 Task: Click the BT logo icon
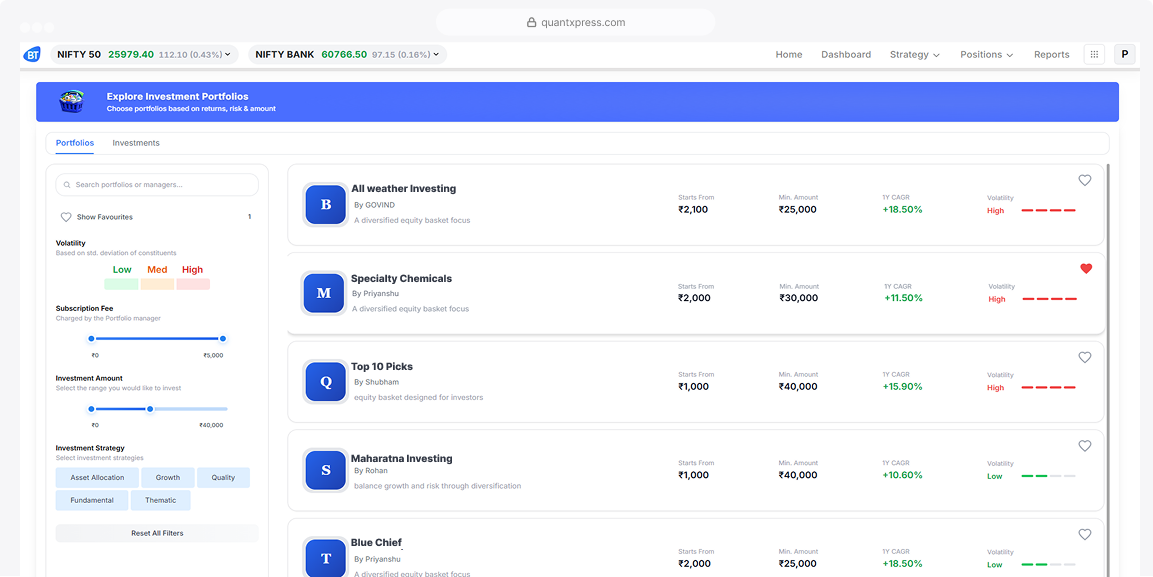click(x=32, y=54)
